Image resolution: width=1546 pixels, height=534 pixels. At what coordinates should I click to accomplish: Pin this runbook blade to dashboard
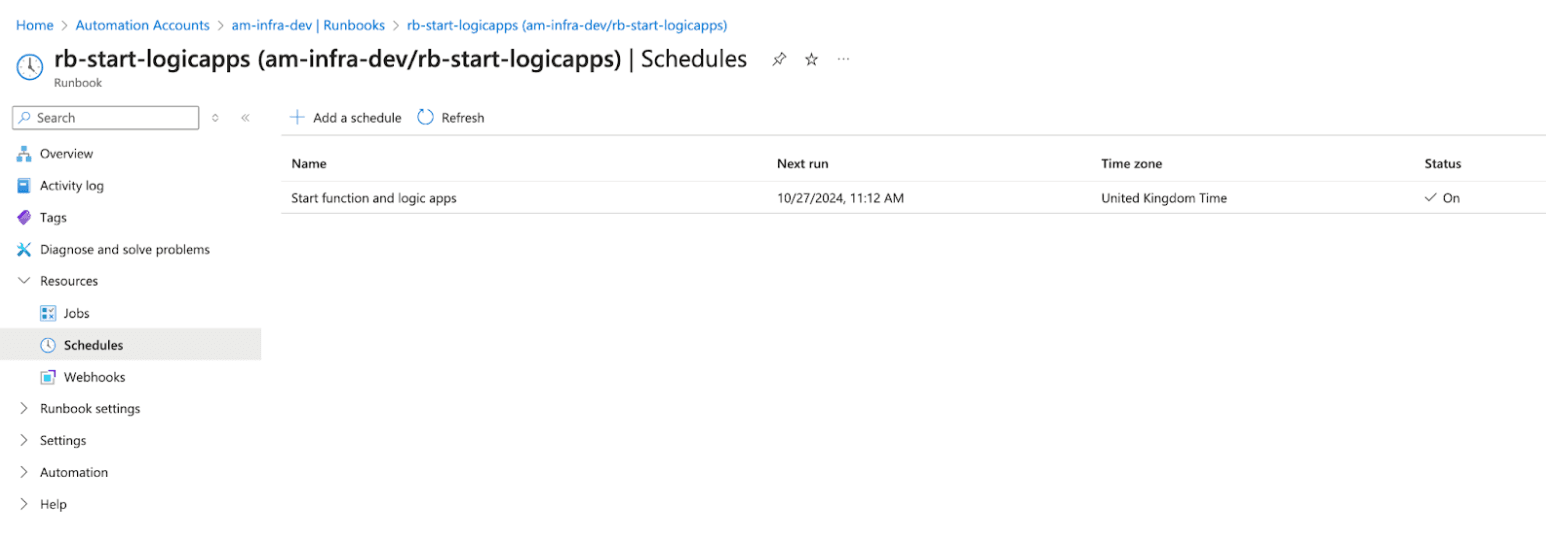[x=779, y=60]
